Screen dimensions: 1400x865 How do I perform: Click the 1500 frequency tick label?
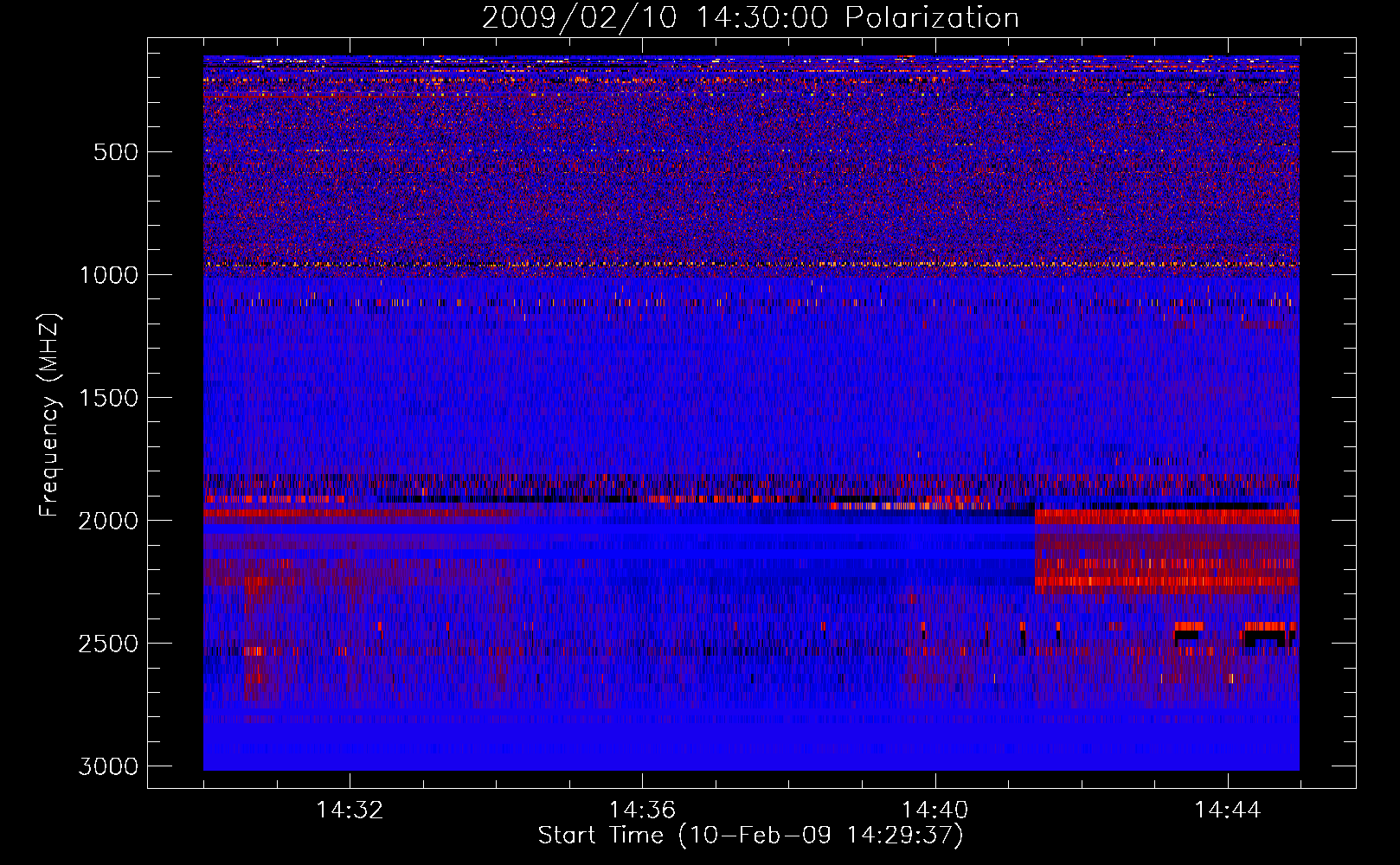(108, 398)
